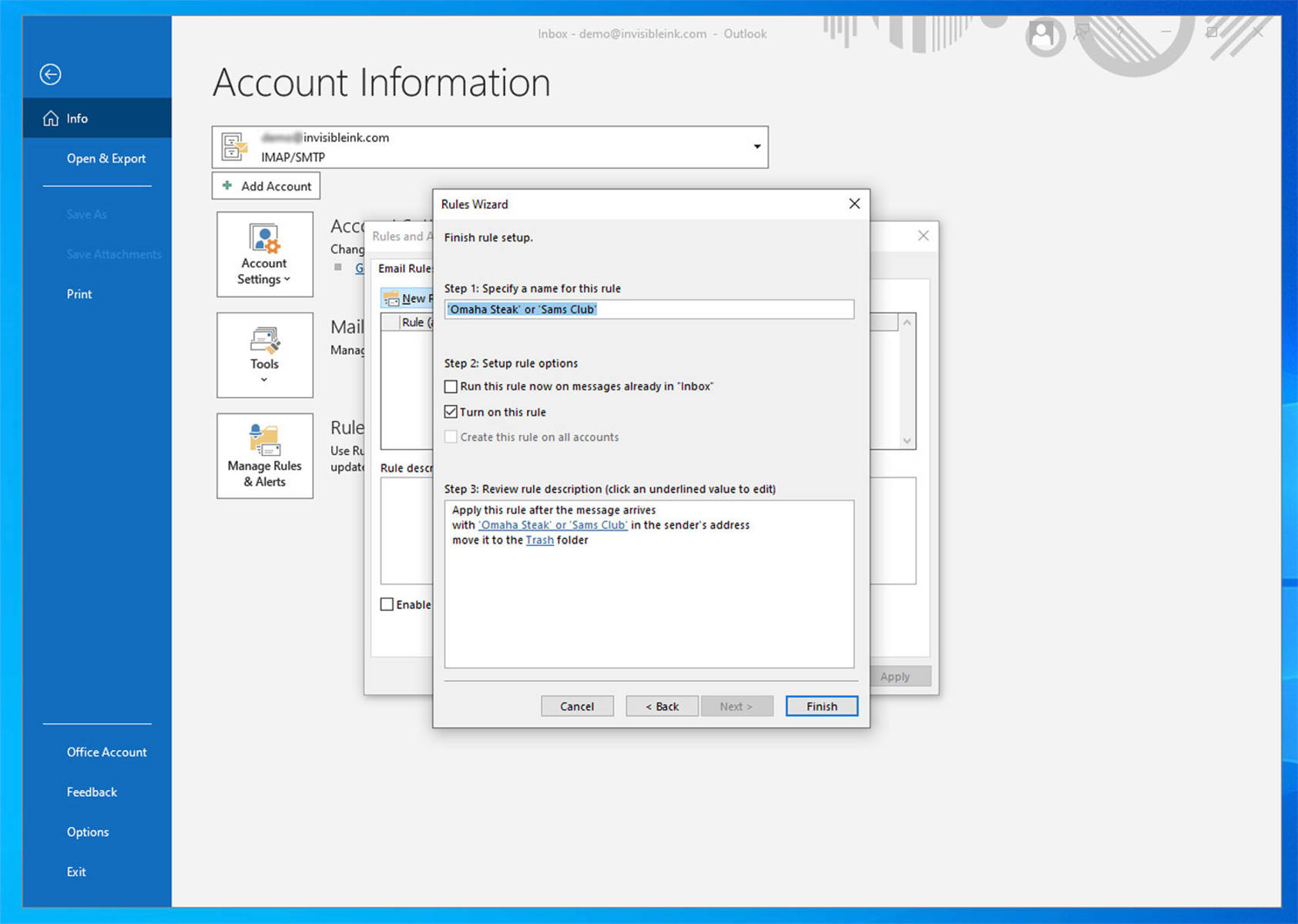Click the profile avatar icon in title bar
Screen dimensions: 1298x924
pyautogui.click(x=1043, y=35)
